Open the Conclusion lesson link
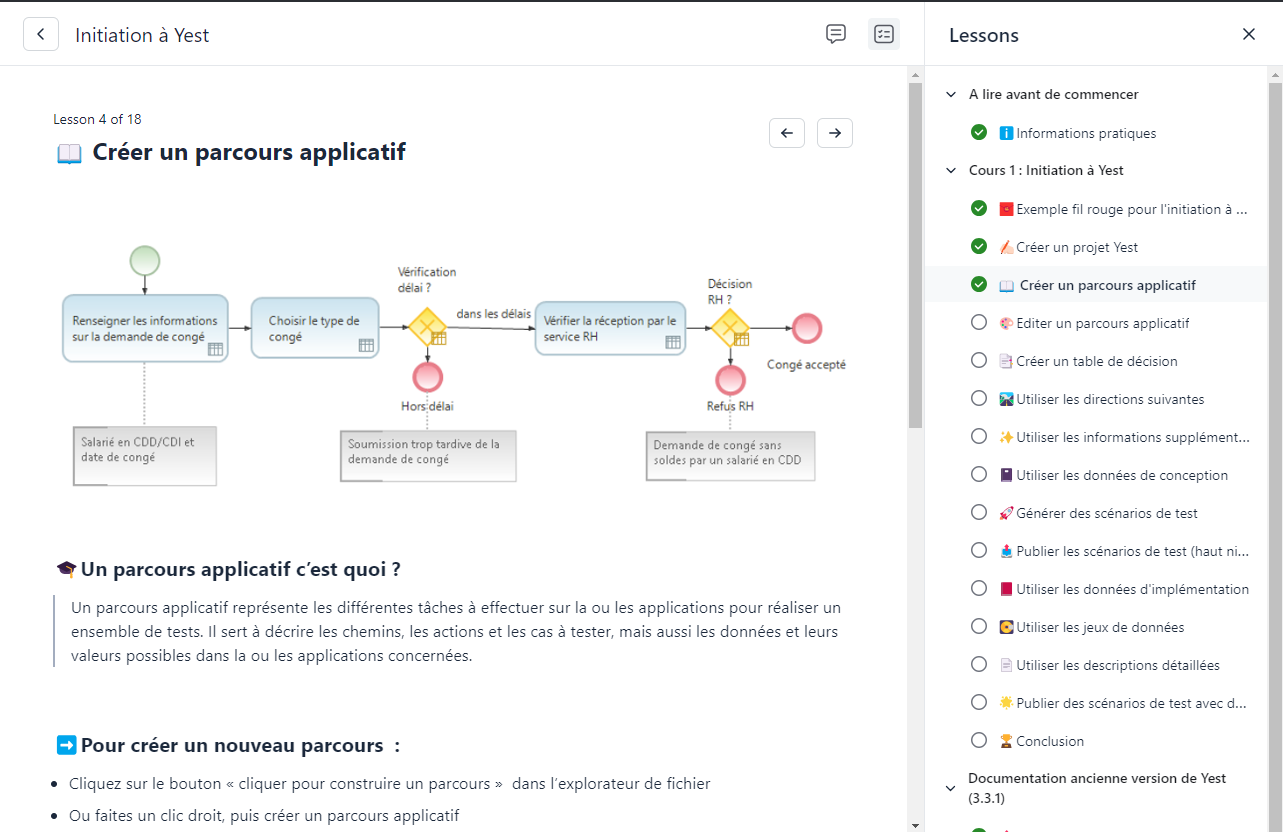 [1049, 741]
